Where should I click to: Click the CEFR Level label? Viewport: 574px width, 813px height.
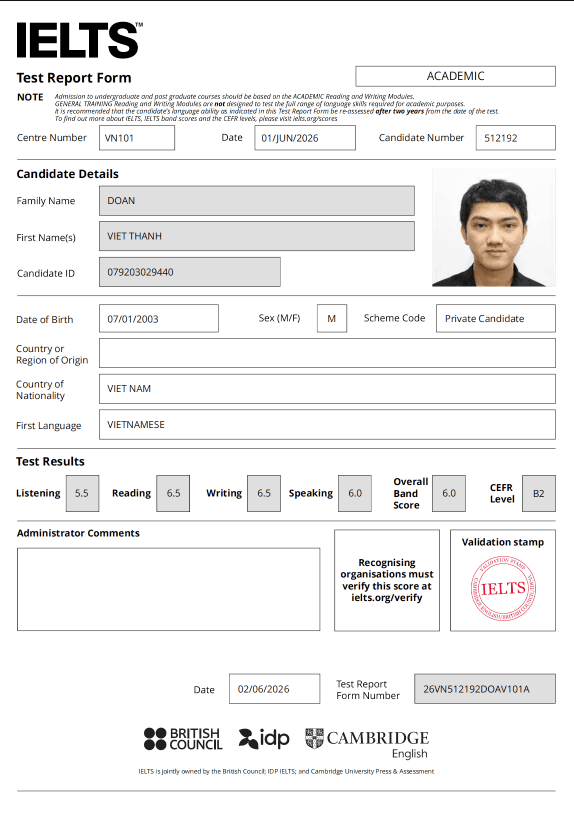502,494
